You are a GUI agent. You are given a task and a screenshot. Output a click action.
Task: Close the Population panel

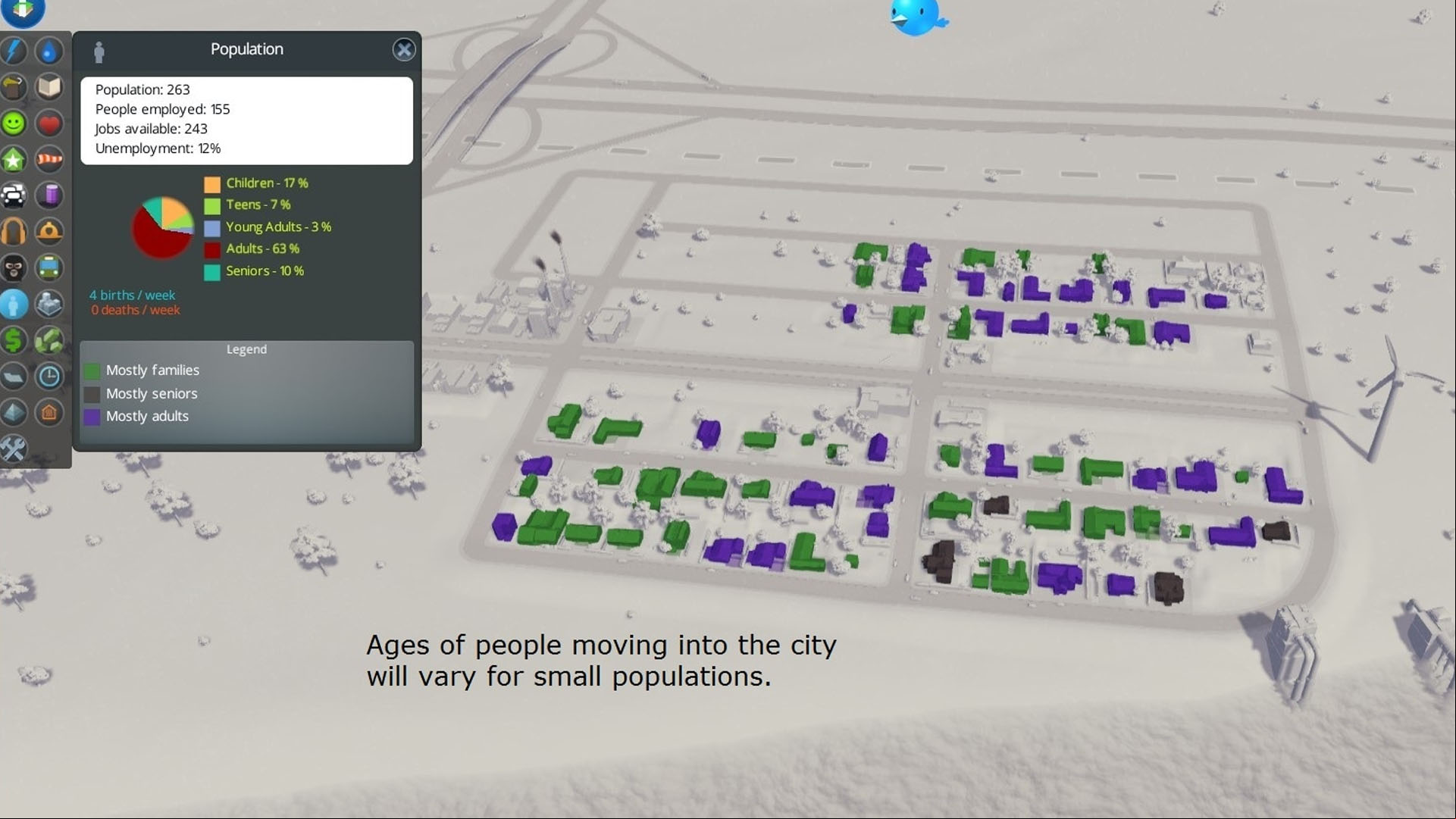404,50
